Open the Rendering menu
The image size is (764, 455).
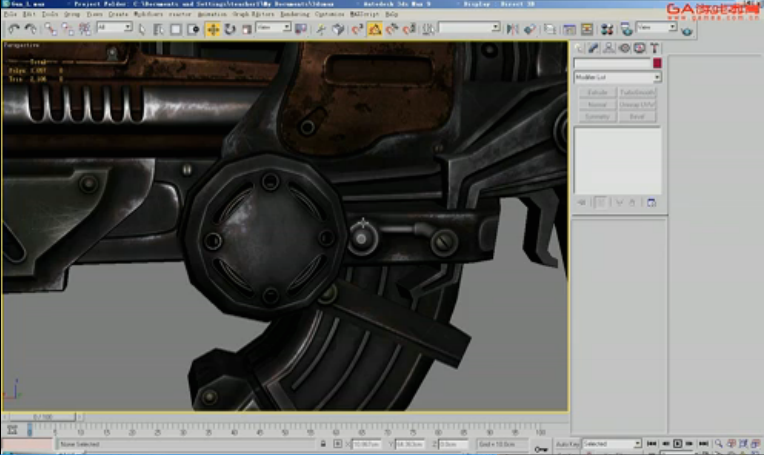(295, 14)
